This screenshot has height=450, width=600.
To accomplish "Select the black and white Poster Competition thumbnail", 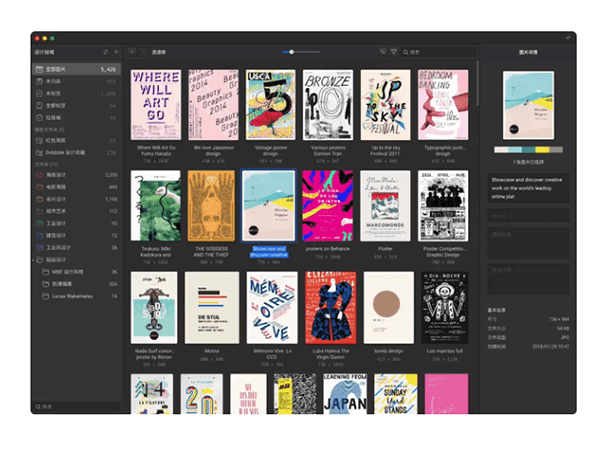I will point(443,206).
